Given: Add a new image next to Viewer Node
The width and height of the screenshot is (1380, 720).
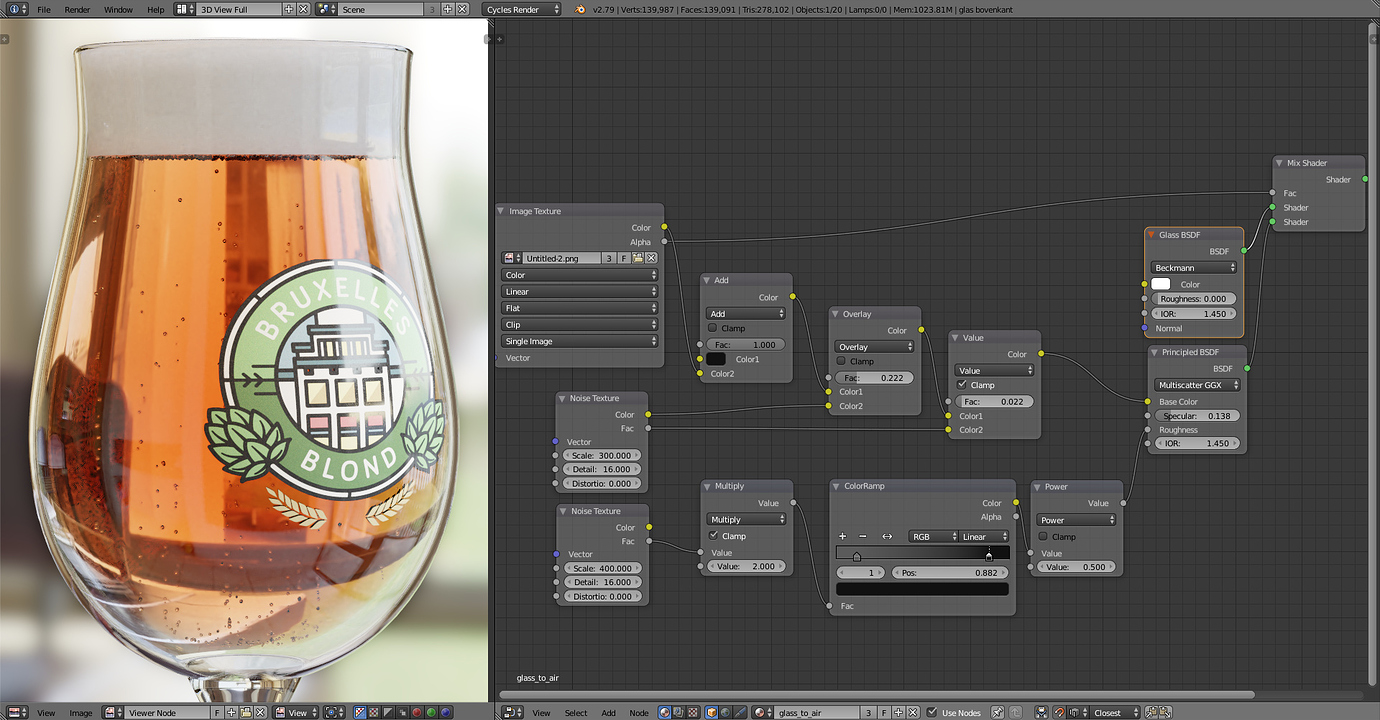Looking at the screenshot, I should (x=231, y=712).
